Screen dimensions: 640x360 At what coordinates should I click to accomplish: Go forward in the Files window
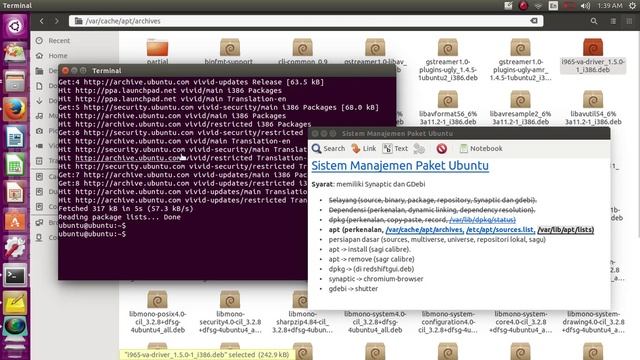[x=56, y=21]
